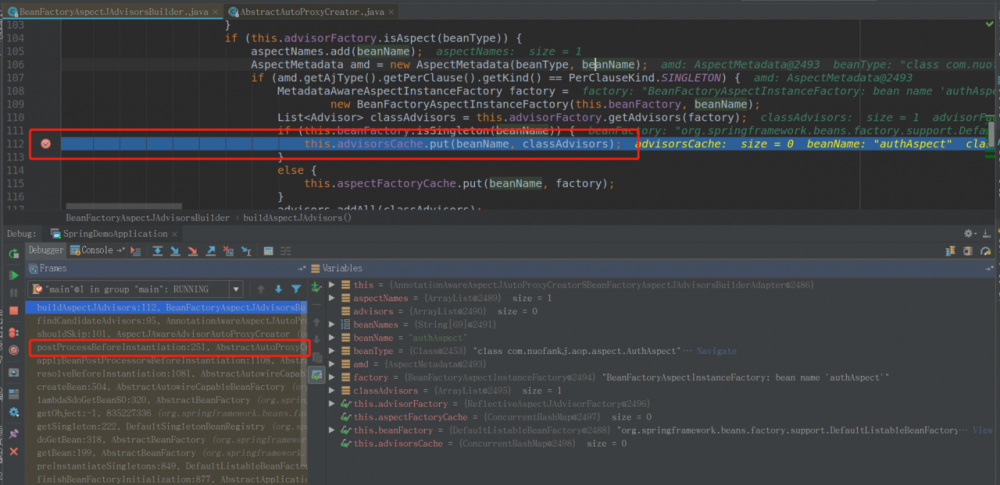Open the Evaluate Expression calculator
The image size is (1000, 485).
[x=268, y=251]
